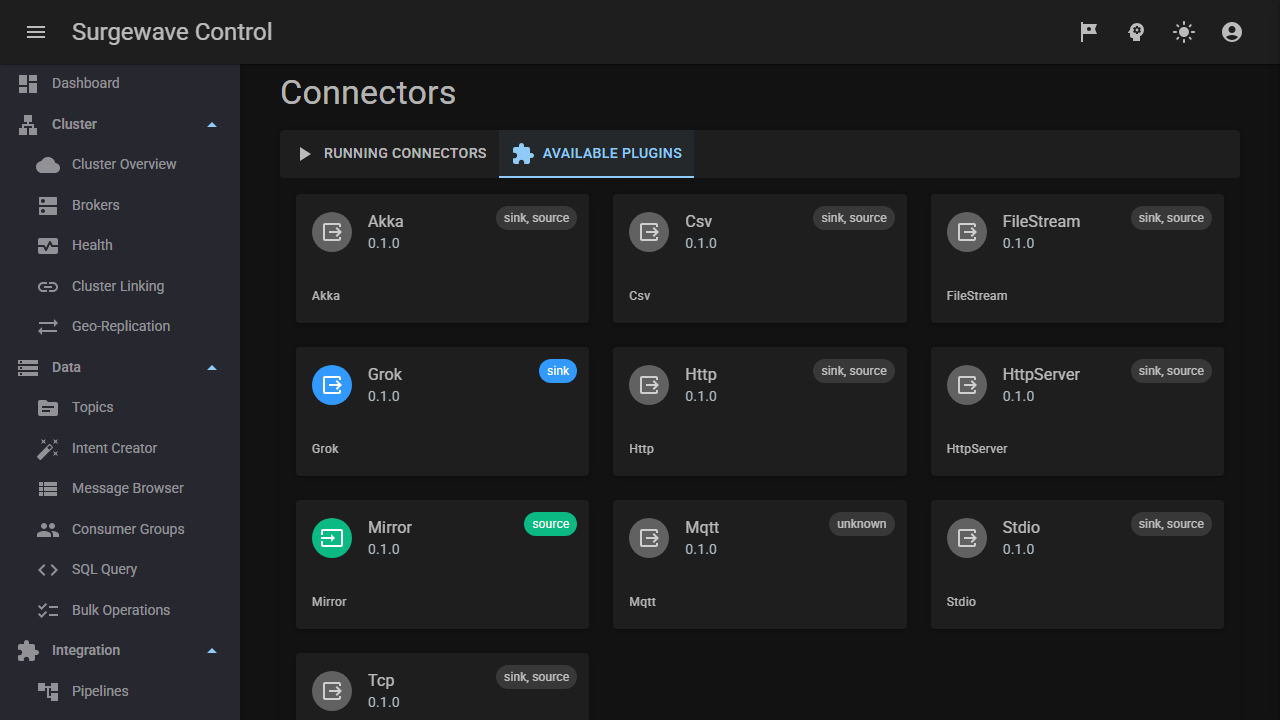Click the Http plugin avatar icon
1280x720 pixels.
pyautogui.click(x=649, y=385)
